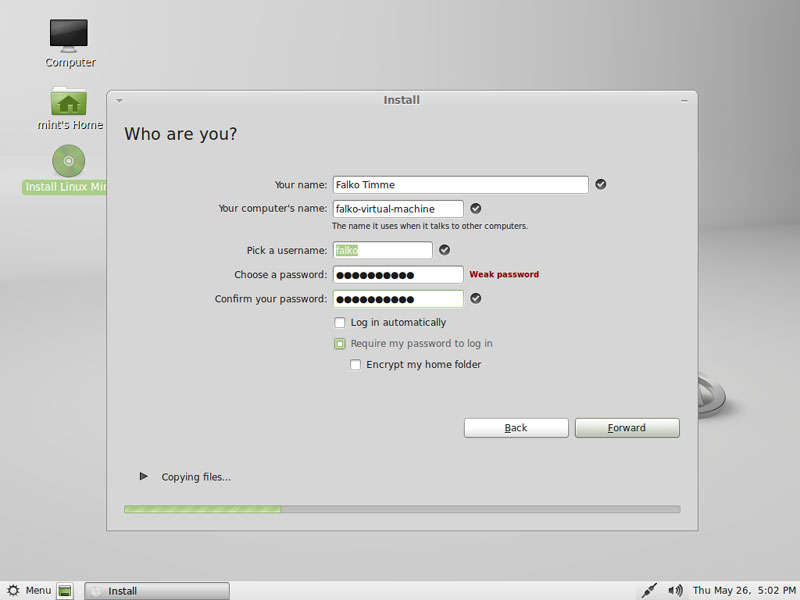Select the Install Linux Mint disc icon
The height and width of the screenshot is (600, 800).
coord(68,161)
